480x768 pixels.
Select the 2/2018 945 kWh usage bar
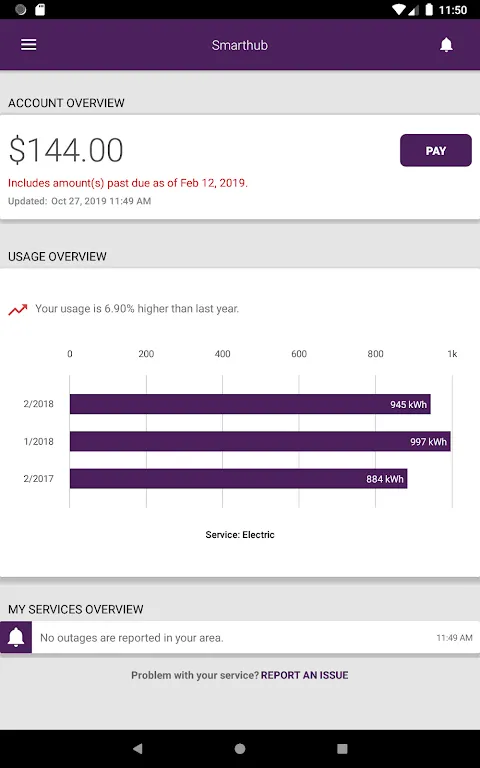tap(250, 404)
